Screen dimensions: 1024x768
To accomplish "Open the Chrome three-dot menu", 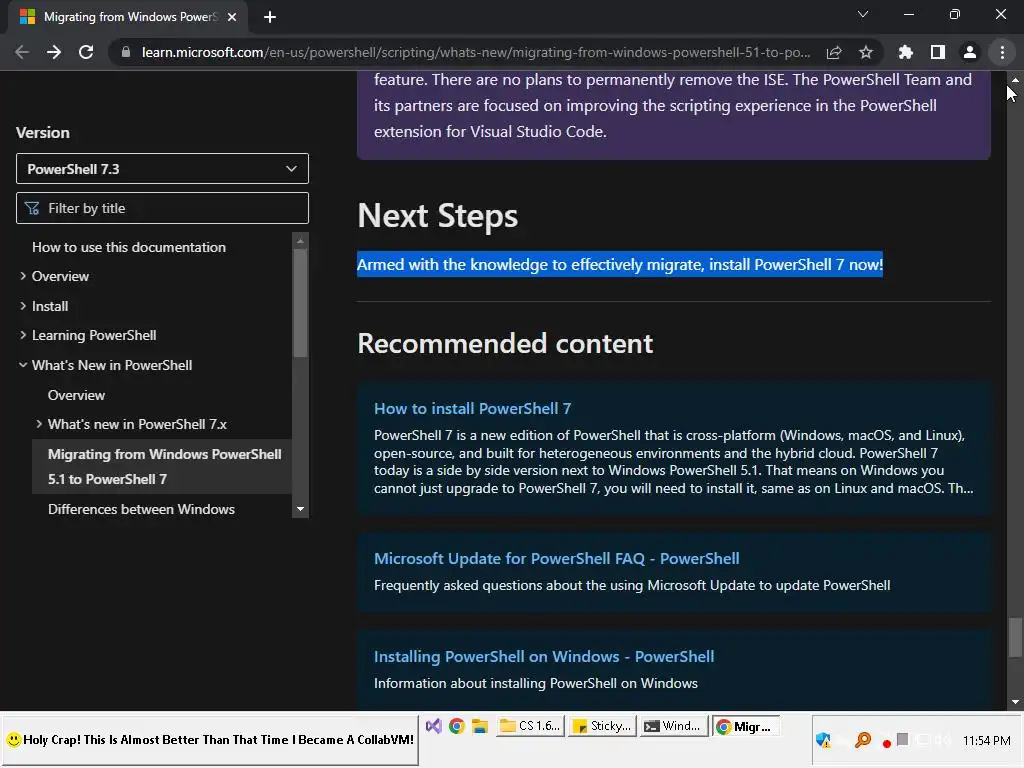I will [1002, 52].
